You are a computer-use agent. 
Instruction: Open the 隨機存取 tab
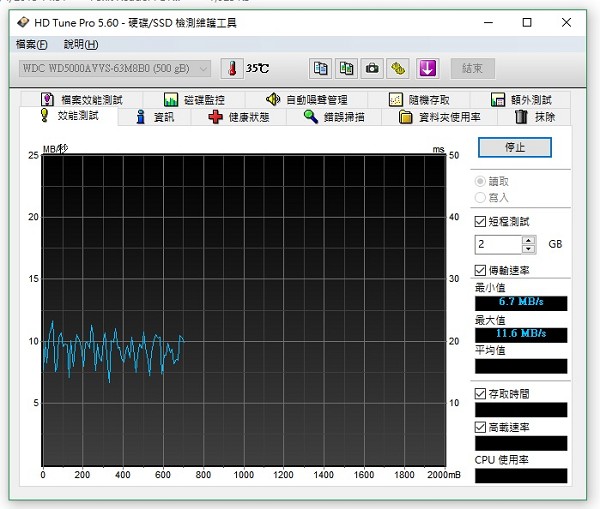[419, 100]
